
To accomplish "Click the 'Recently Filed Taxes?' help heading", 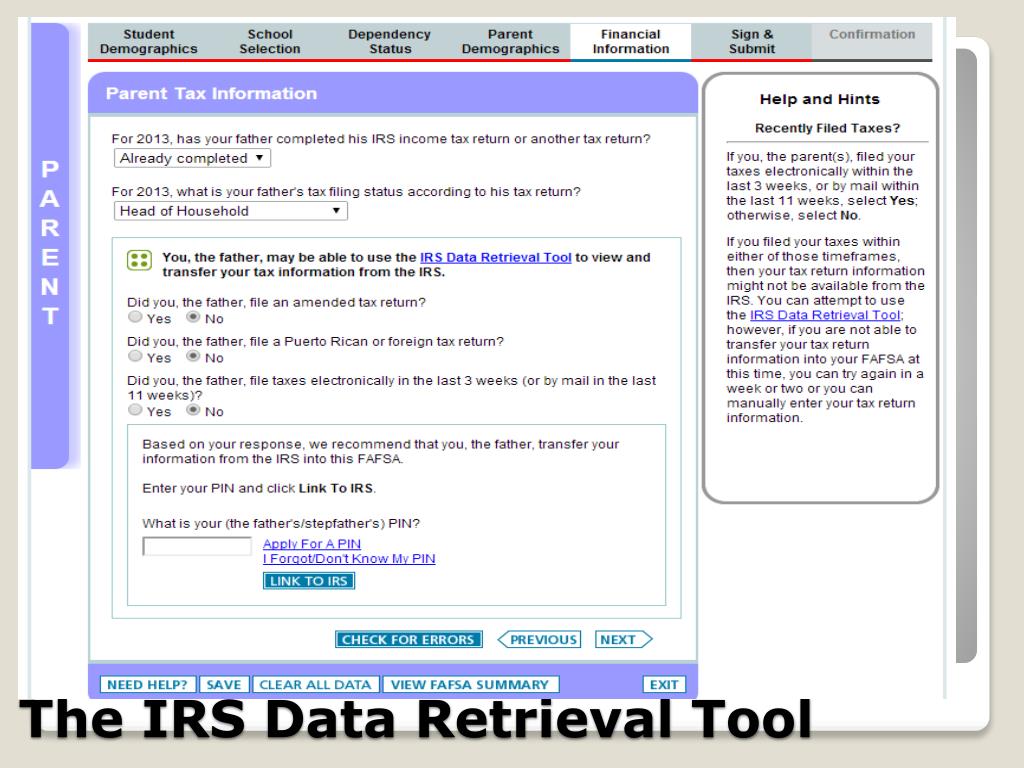I will pyautogui.click(x=827, y=128).
